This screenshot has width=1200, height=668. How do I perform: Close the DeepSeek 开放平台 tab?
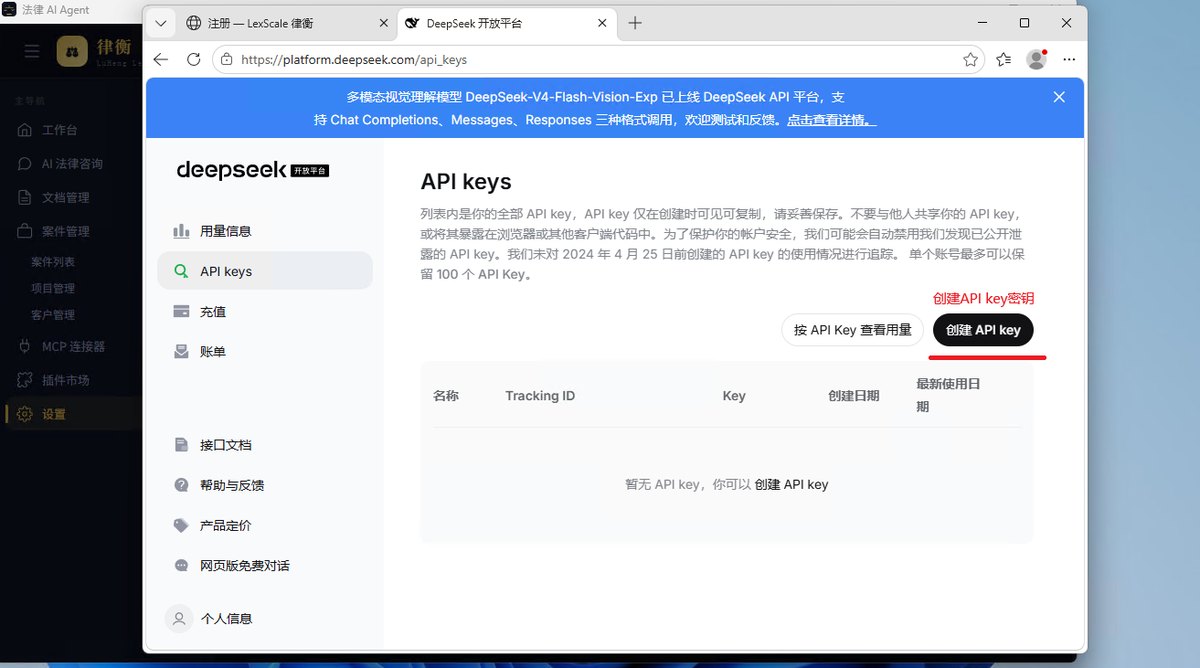602,23
